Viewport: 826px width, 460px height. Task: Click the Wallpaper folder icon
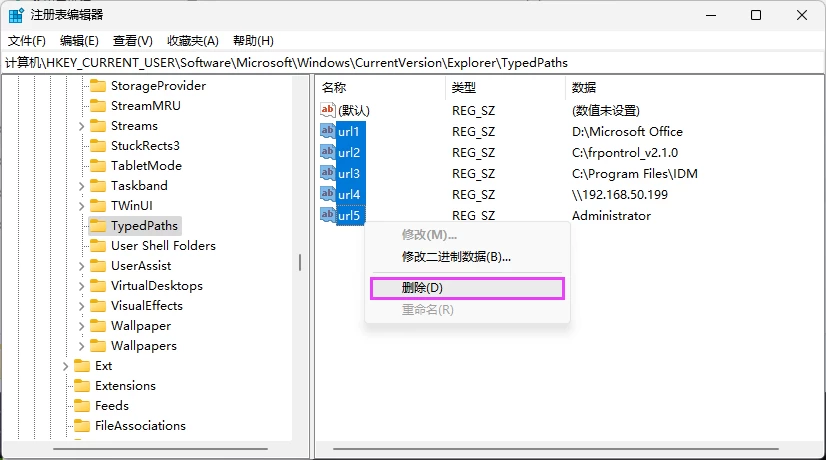click(x=98, y=326)
